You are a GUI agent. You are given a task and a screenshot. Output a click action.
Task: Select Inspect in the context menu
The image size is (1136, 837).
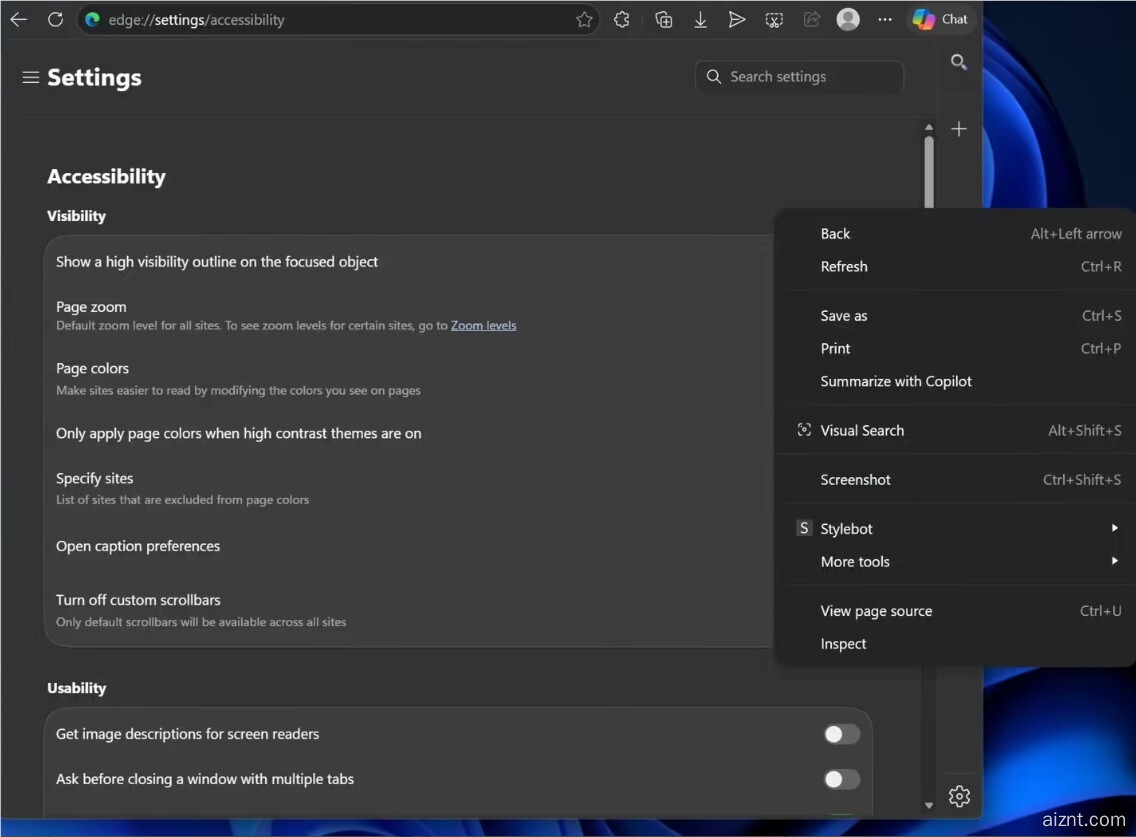coord(843,644)
